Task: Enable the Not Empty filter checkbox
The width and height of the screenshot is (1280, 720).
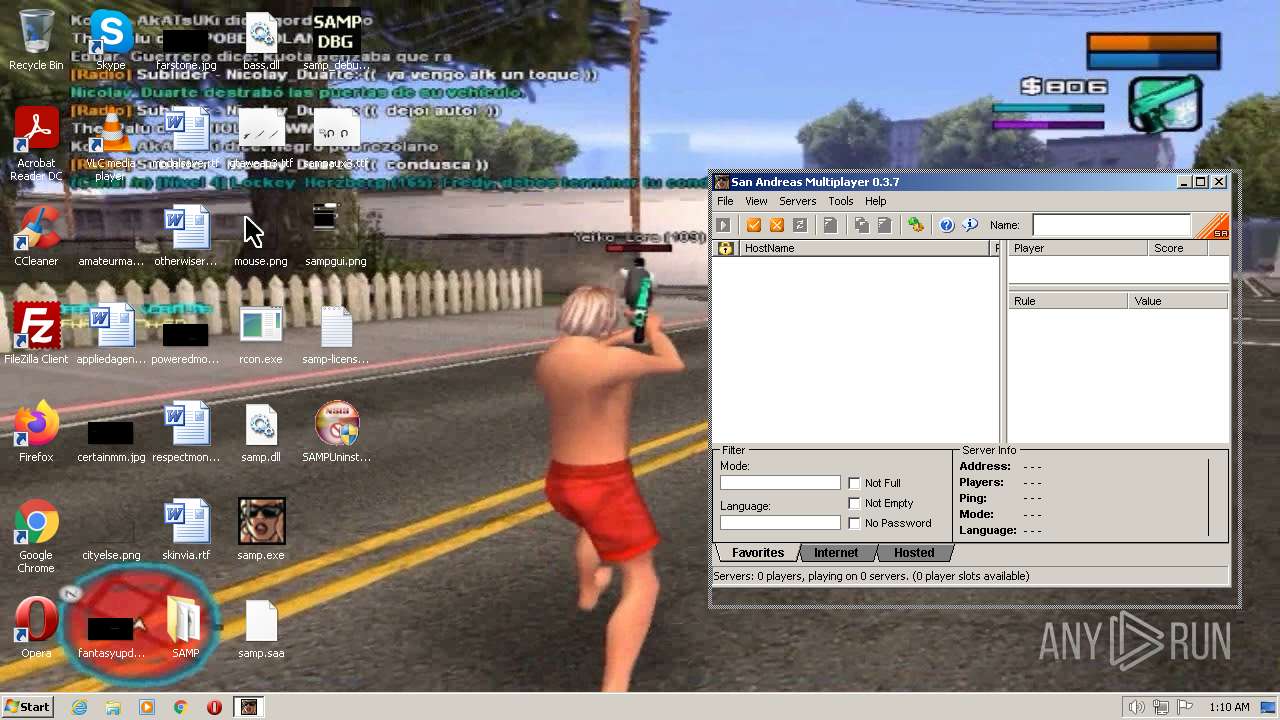Action: (x=854, y=503)
